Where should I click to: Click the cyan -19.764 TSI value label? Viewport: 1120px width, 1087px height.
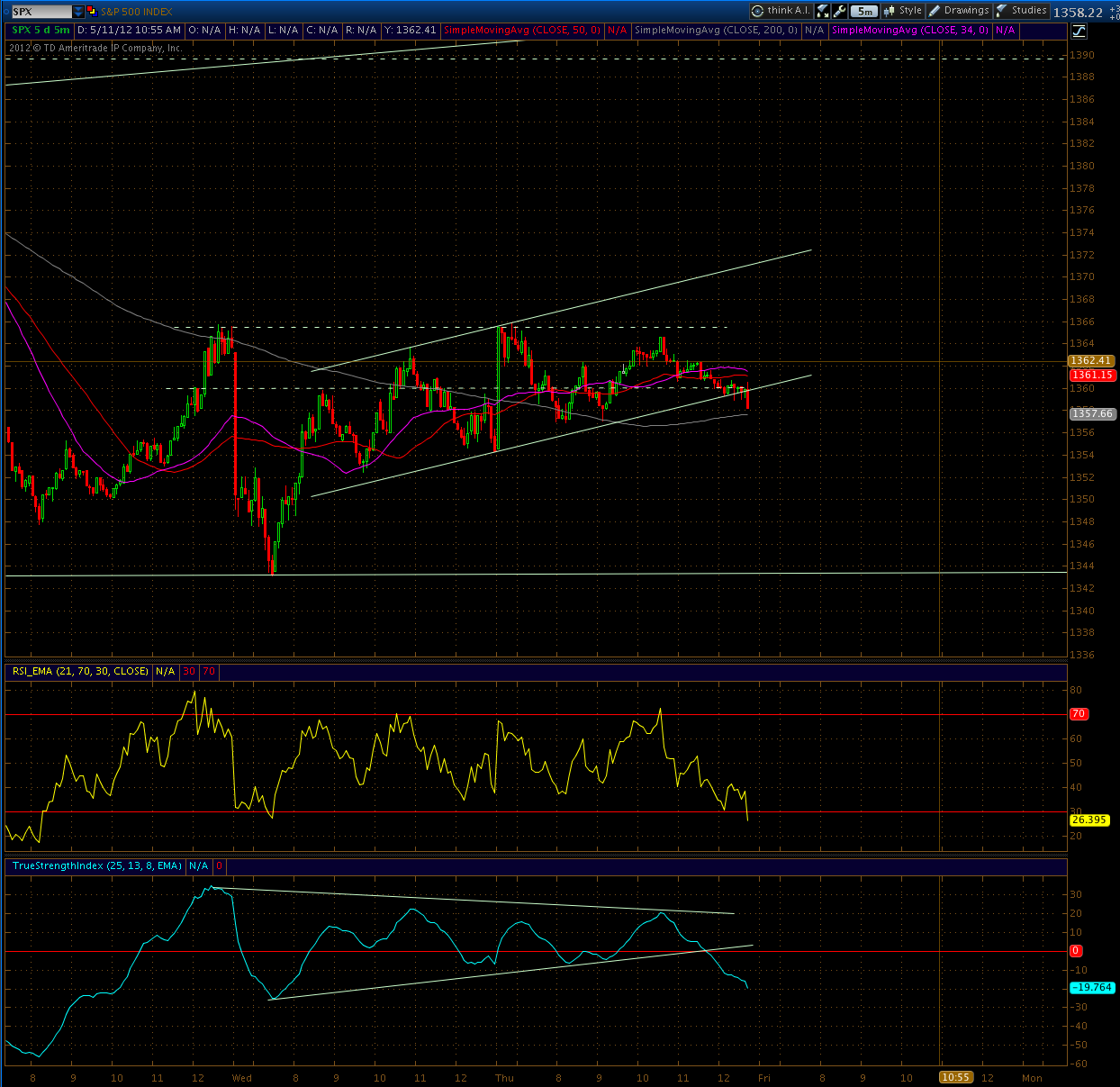(1092, 987)
